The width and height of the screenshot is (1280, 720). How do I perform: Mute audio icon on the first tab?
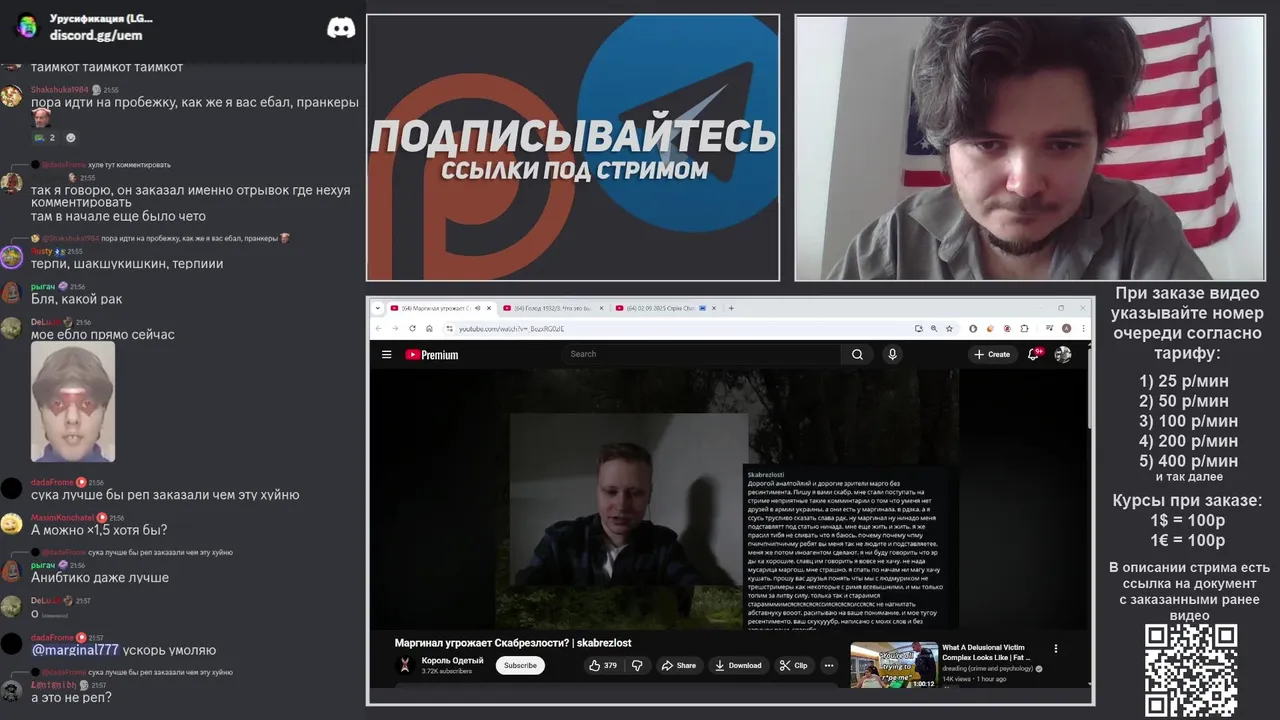(x=478, y=308)
